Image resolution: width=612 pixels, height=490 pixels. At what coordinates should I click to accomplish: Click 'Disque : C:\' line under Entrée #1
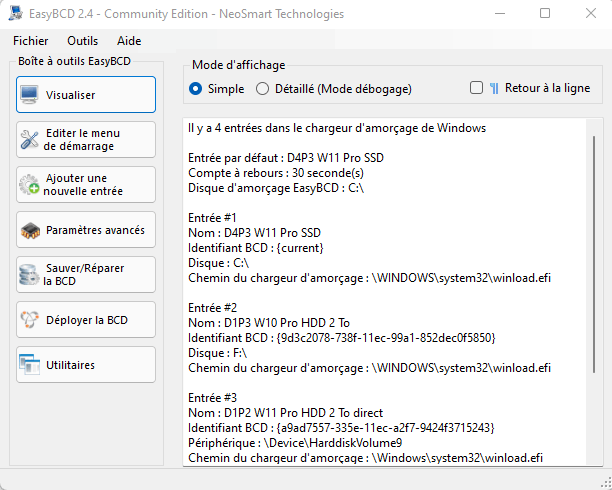[x=219, y=263]
